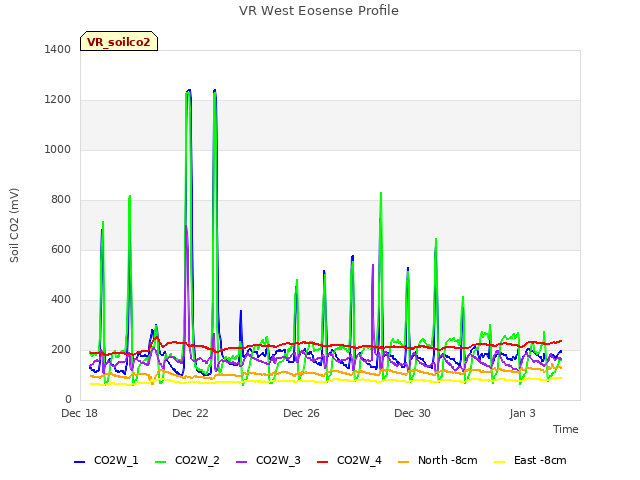
Task: Click the orange North -8cm legend swatch
Action: point(404,462)
